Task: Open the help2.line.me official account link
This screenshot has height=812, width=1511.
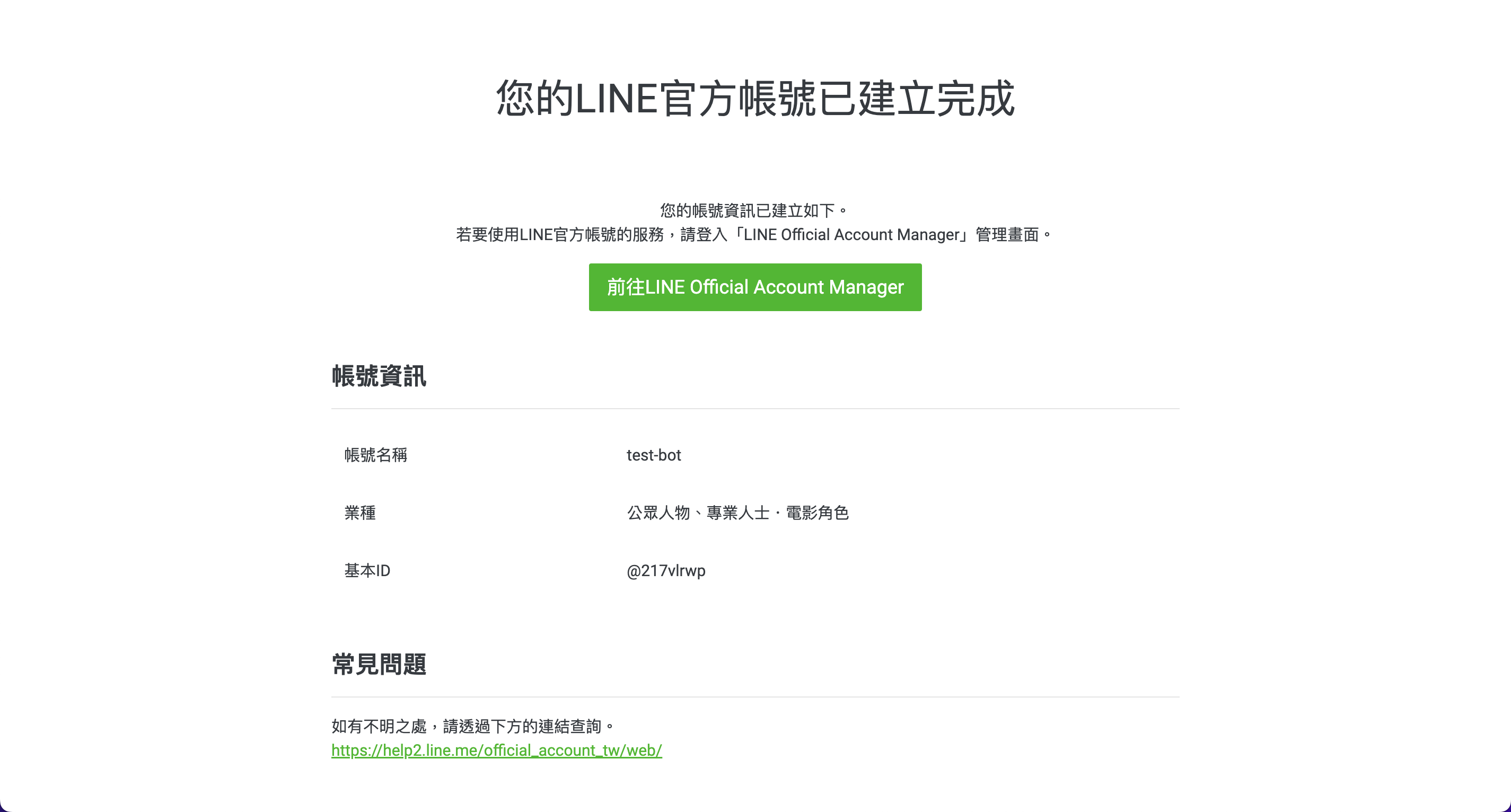Action: 496,751
